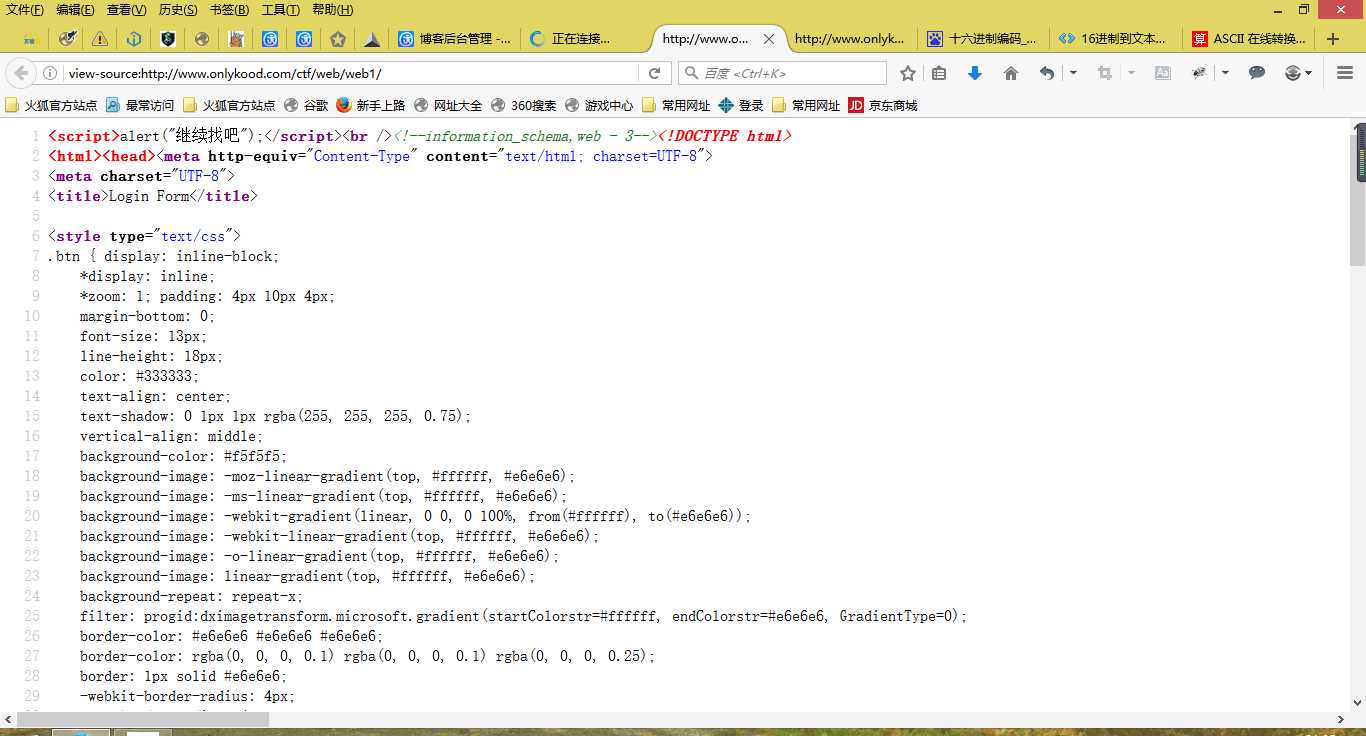Reload the current page
This screenshot has width=1366, height=736.
click(654, 73)
